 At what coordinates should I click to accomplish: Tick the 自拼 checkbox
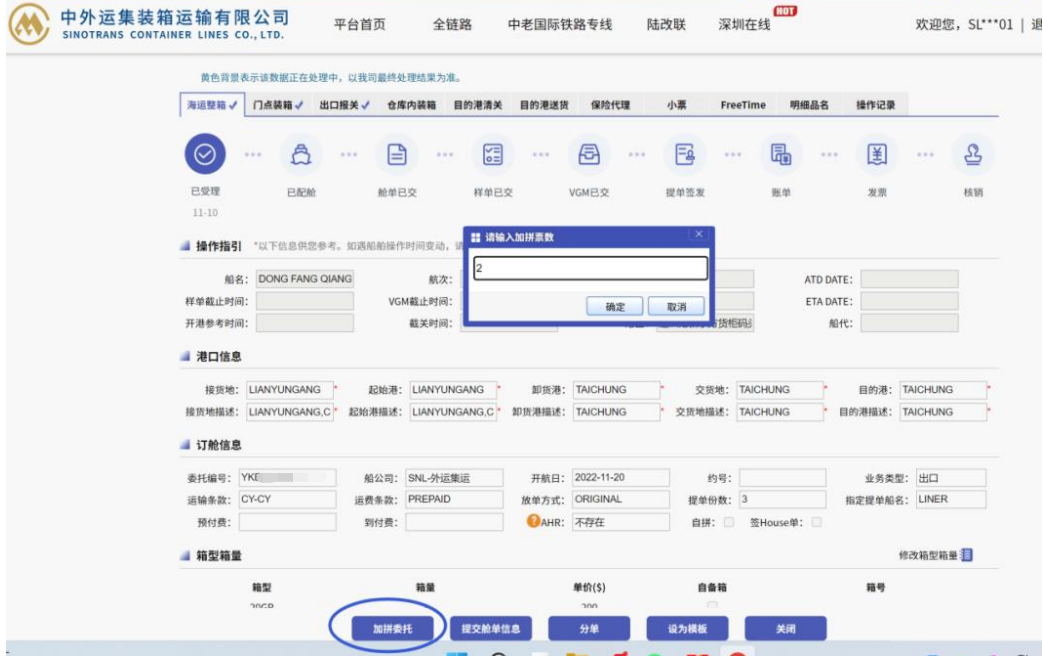pos(729,522)
